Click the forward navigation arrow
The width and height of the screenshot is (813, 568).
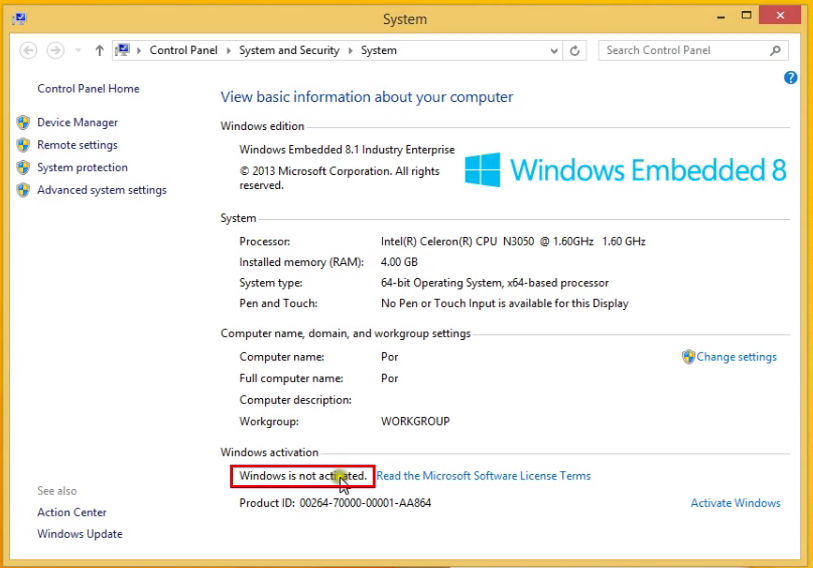pos(55,50)
